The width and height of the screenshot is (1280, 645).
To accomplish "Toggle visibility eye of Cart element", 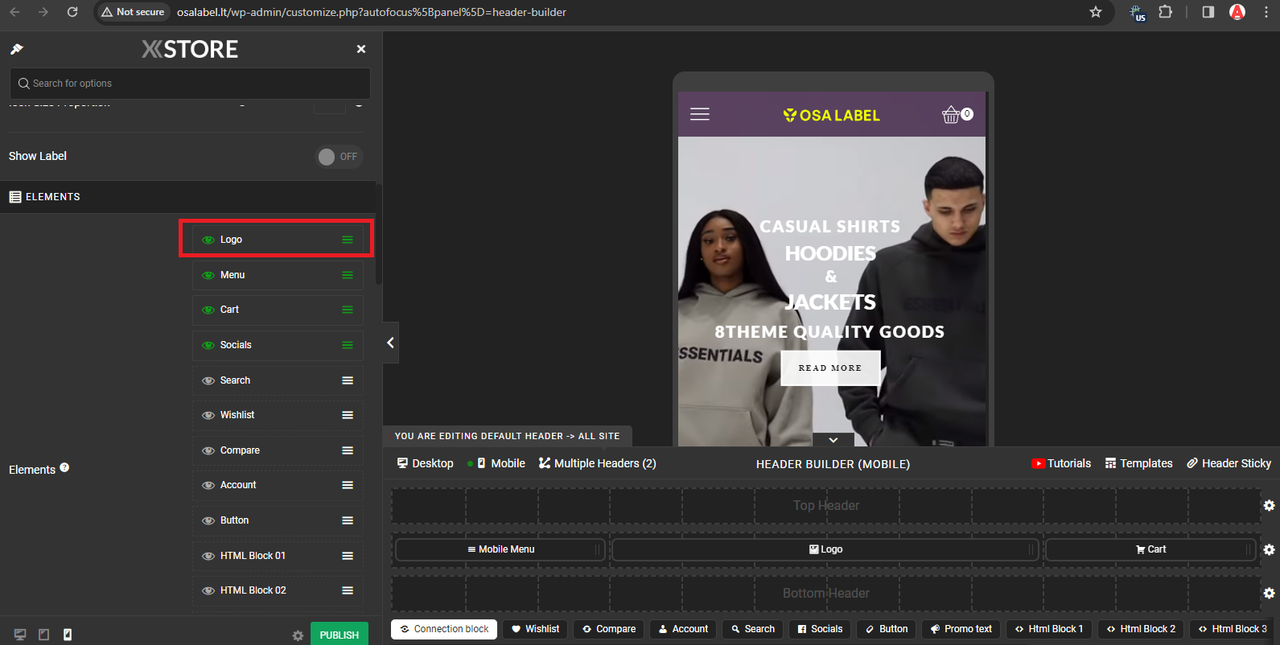I will (x=208, y=310).
